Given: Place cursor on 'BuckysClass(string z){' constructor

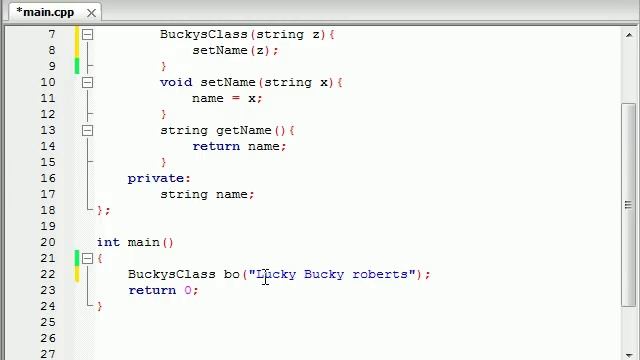Looking at the screenshot, I should click(x=247, y=35).
